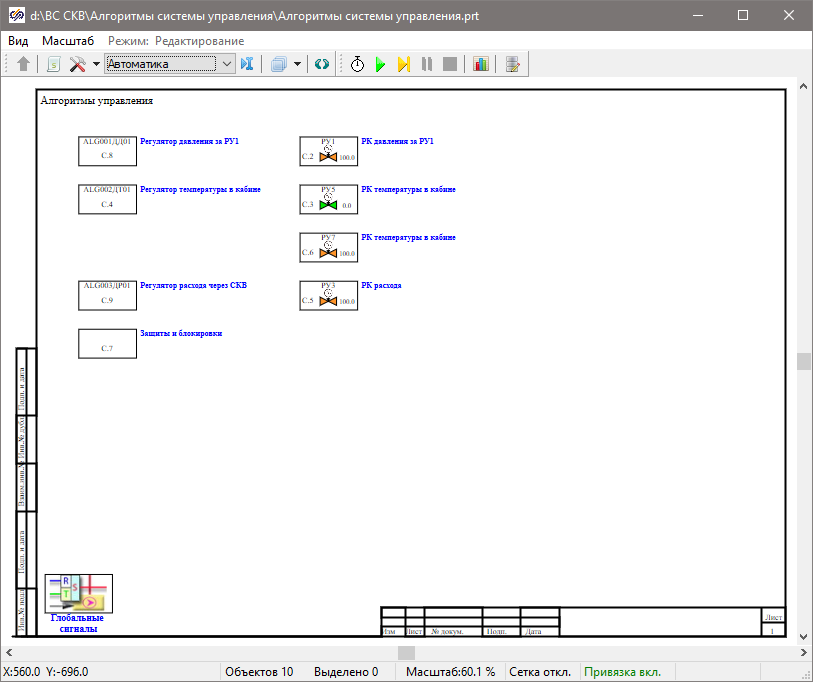This screenshot has height=682, width=813.
Task: Expand the arrow next to tools icon
Action: 96,64
